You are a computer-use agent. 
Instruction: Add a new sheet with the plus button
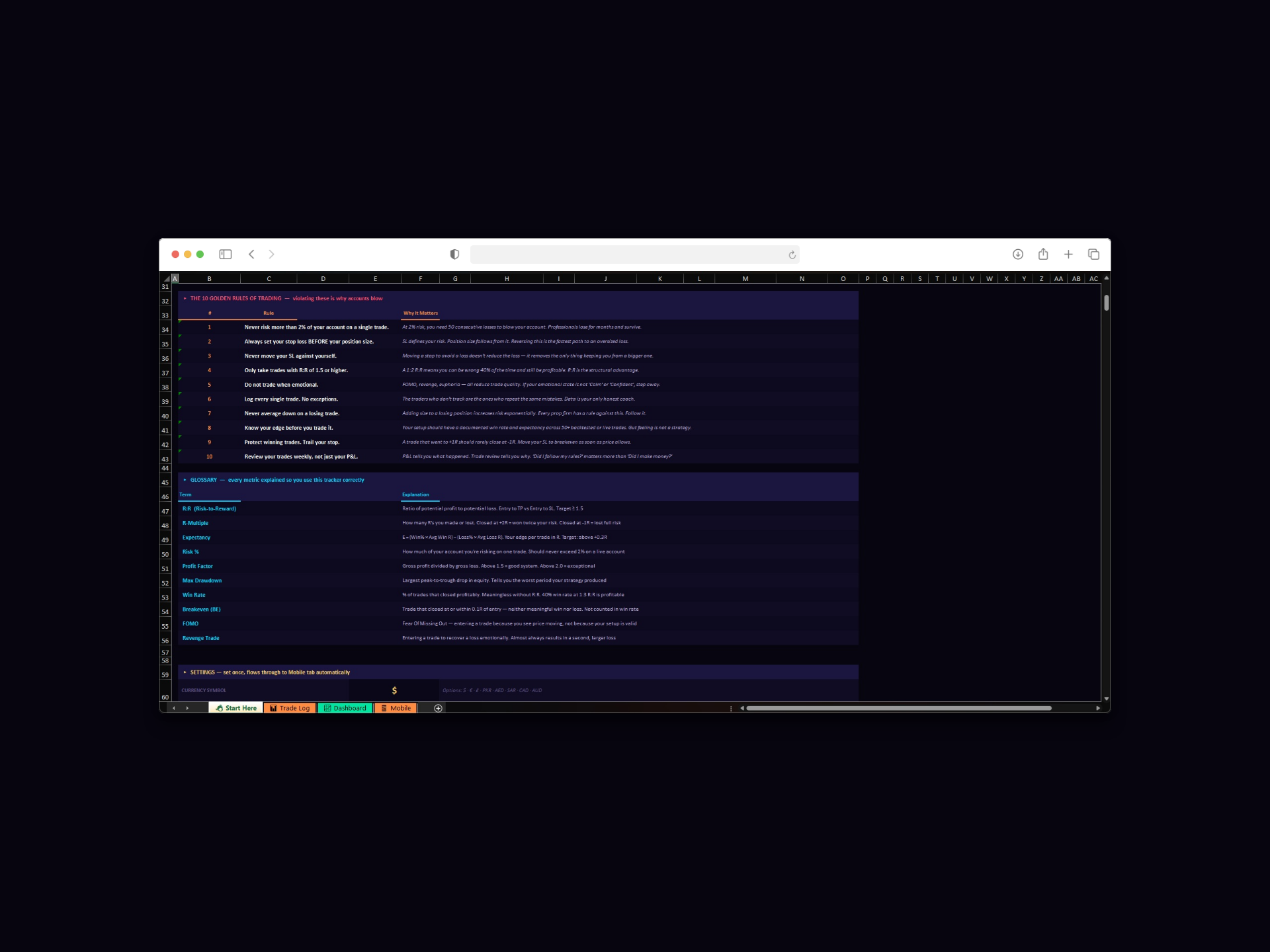tap(437, 707)
